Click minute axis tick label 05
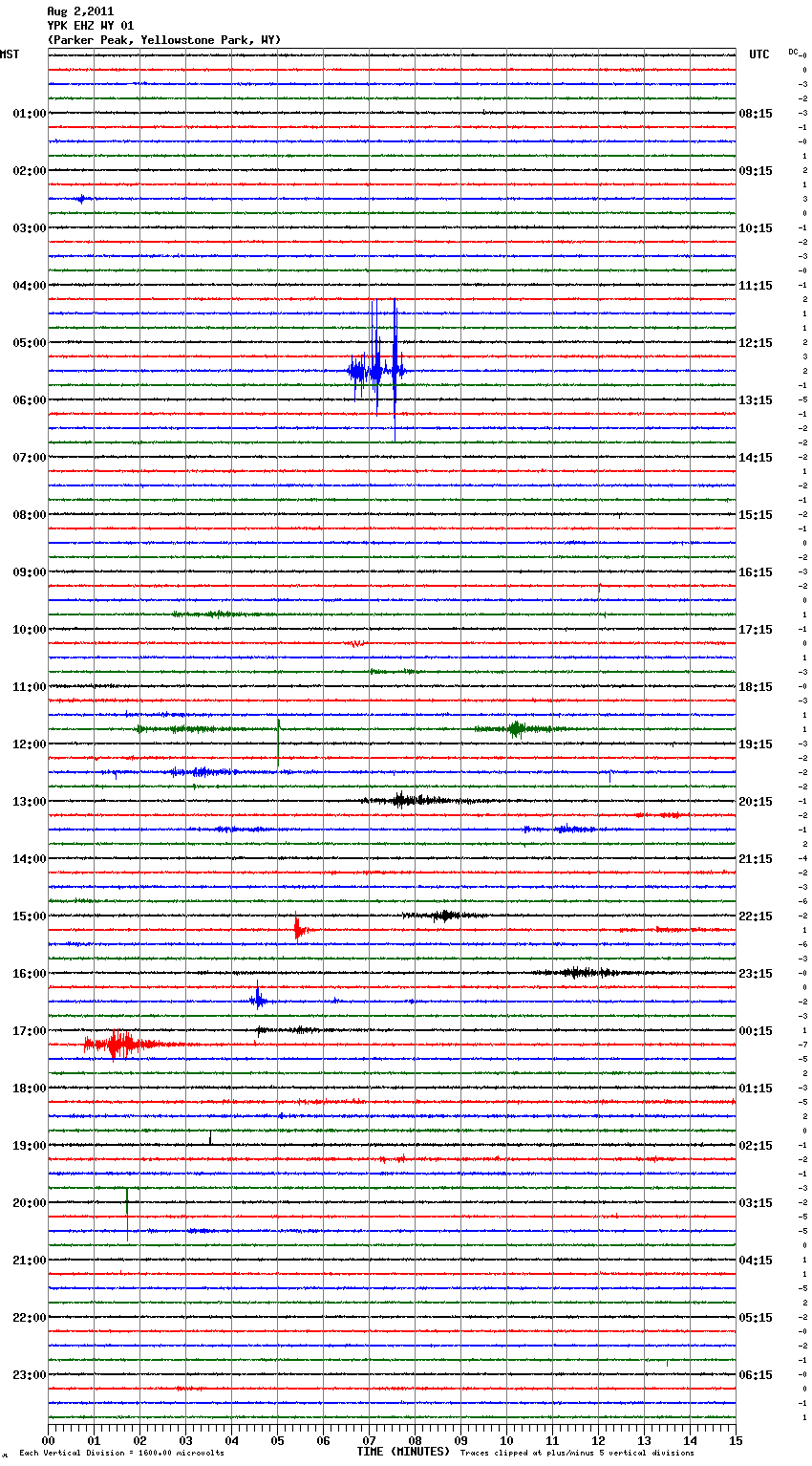812x1466 pixels. pyautogui.click(x=277, y=1440)
